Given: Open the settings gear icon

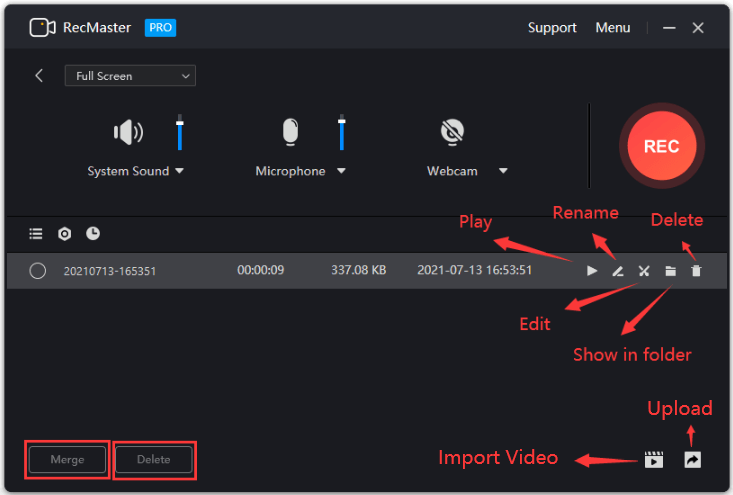Looking at the screenshot, I should coord(65,233).
